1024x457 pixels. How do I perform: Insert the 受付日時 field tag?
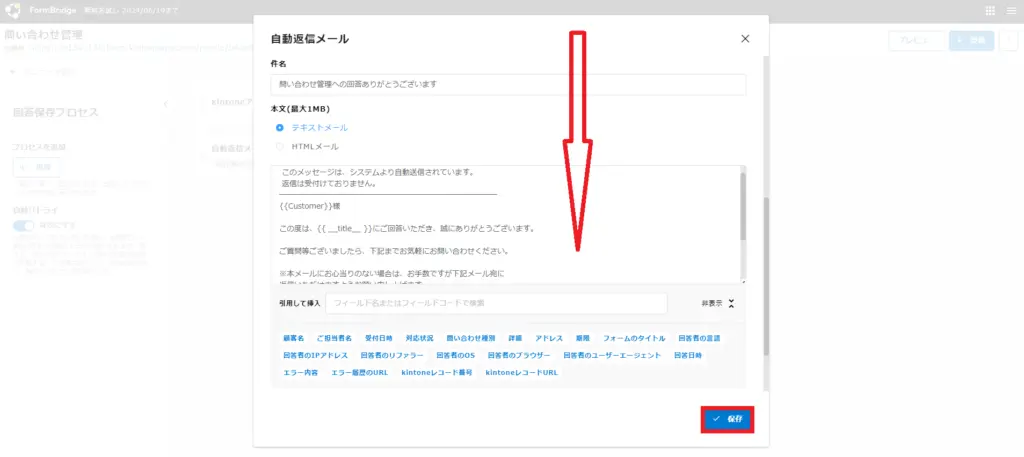coord(378,339)
